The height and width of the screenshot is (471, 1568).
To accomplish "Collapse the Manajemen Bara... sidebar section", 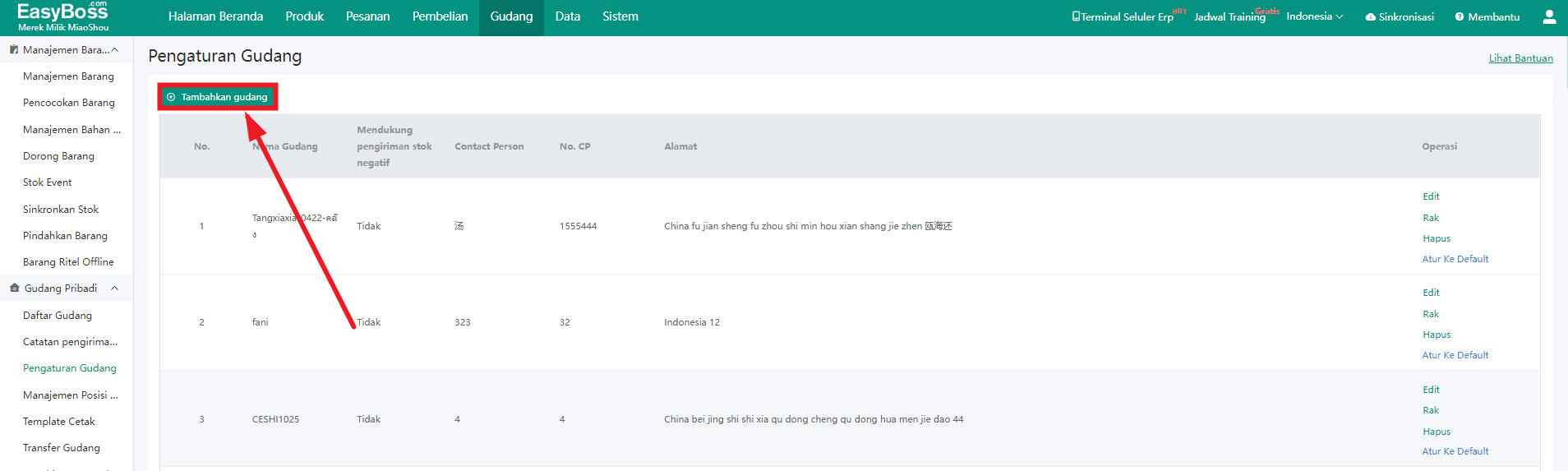I will [114, 50].
